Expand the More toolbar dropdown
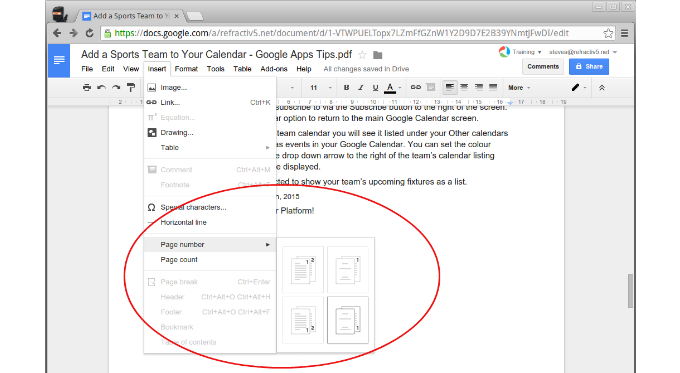Viewport: 680px width, 373px height. click(x=519, y=88)
